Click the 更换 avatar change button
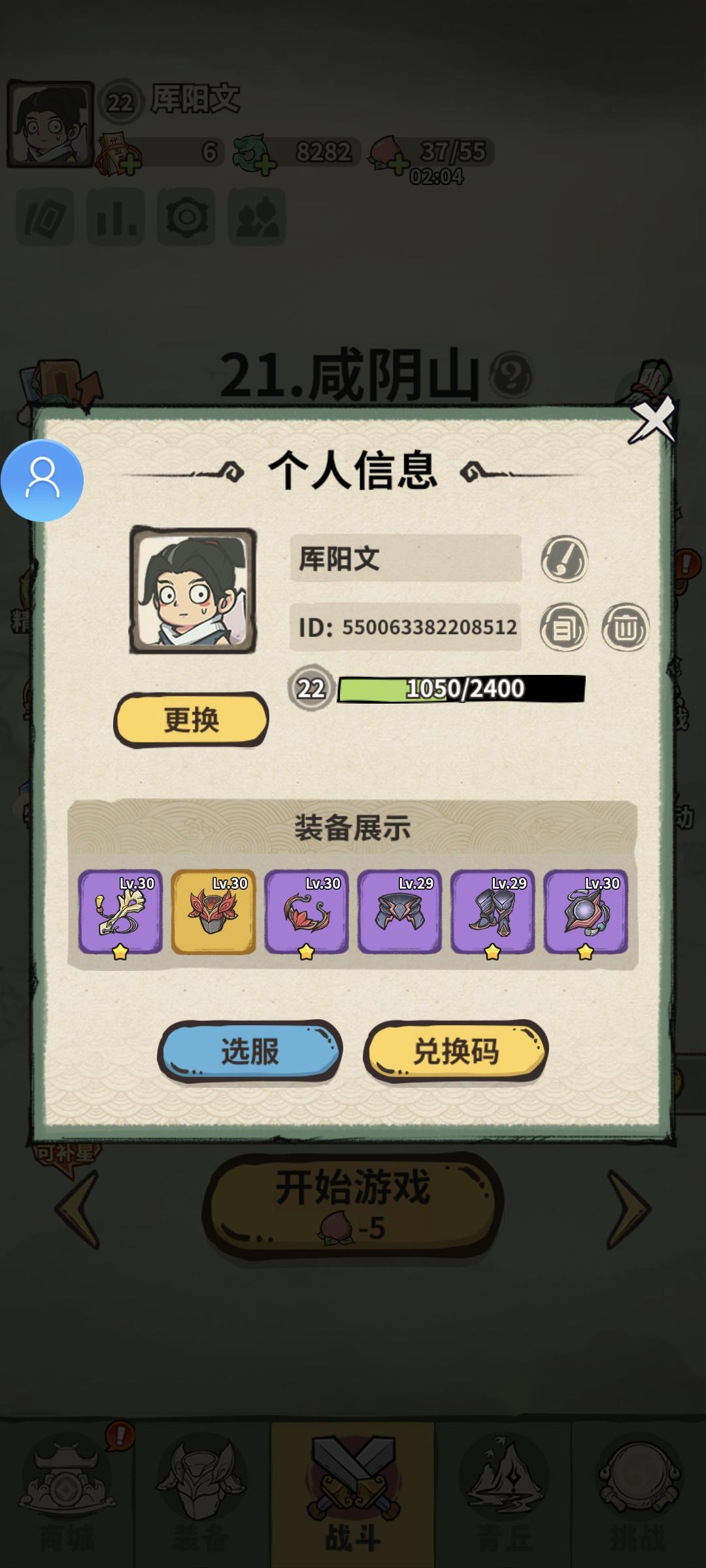The width and height of the screenshot is (706, 1568). click(191, 719)
